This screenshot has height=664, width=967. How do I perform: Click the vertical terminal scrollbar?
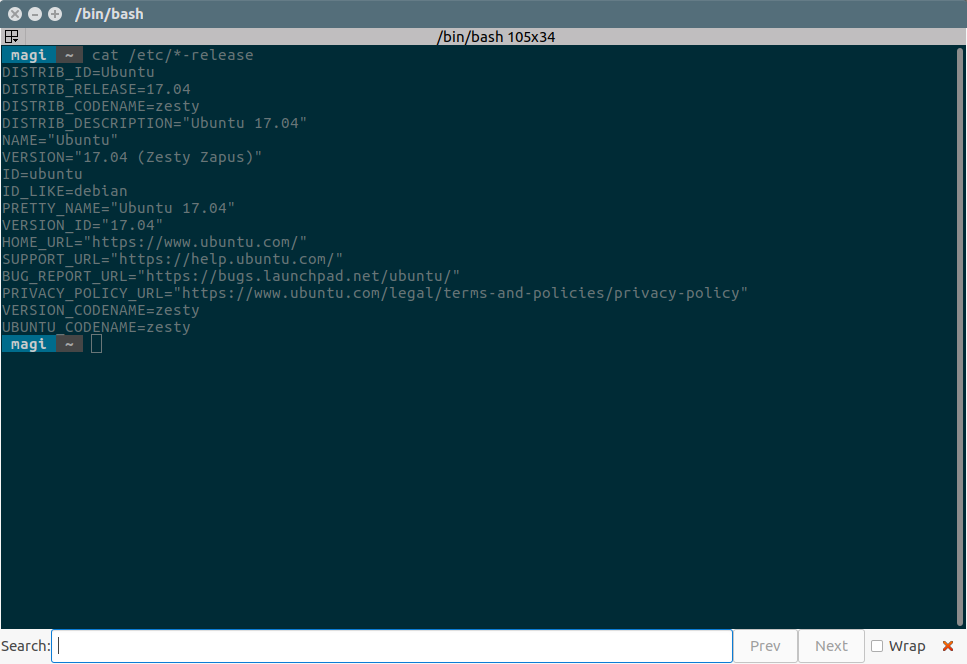click(960, 336)
